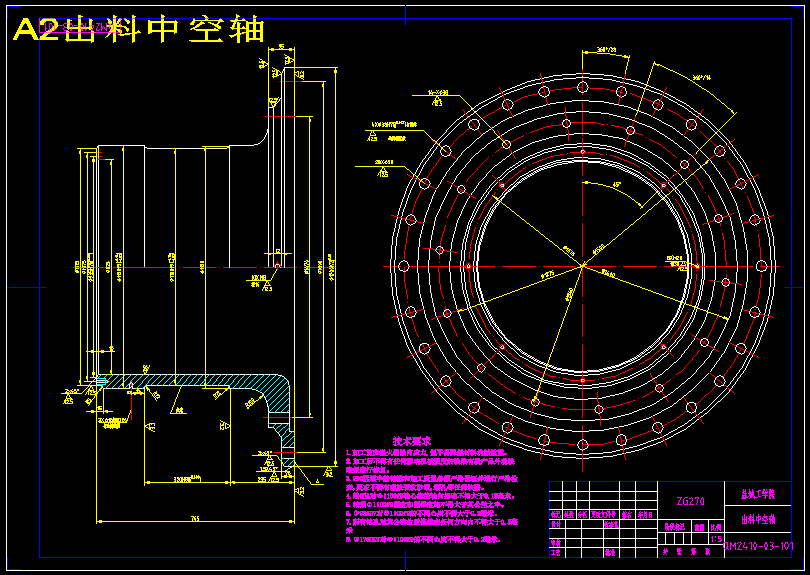Select part name '出料中空轴' in title block
This screenshot has height=575, width=810.
758,519
